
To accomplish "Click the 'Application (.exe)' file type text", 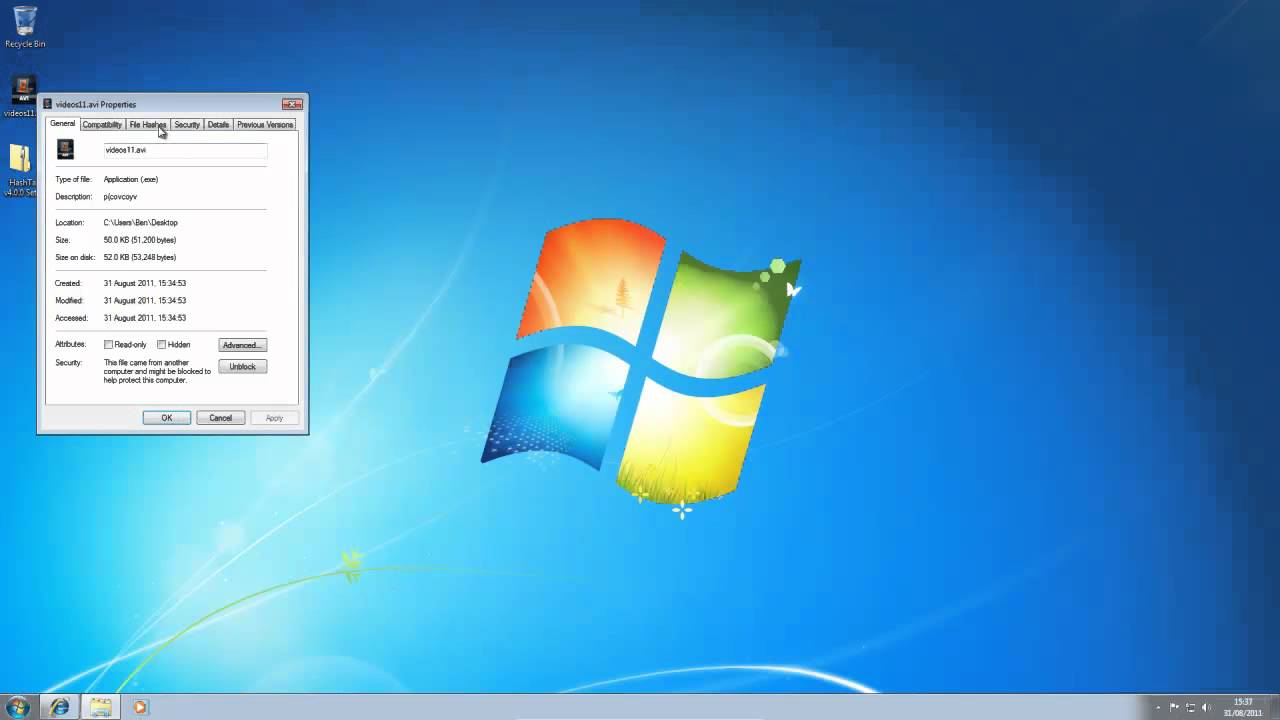I will pos(131,180).
